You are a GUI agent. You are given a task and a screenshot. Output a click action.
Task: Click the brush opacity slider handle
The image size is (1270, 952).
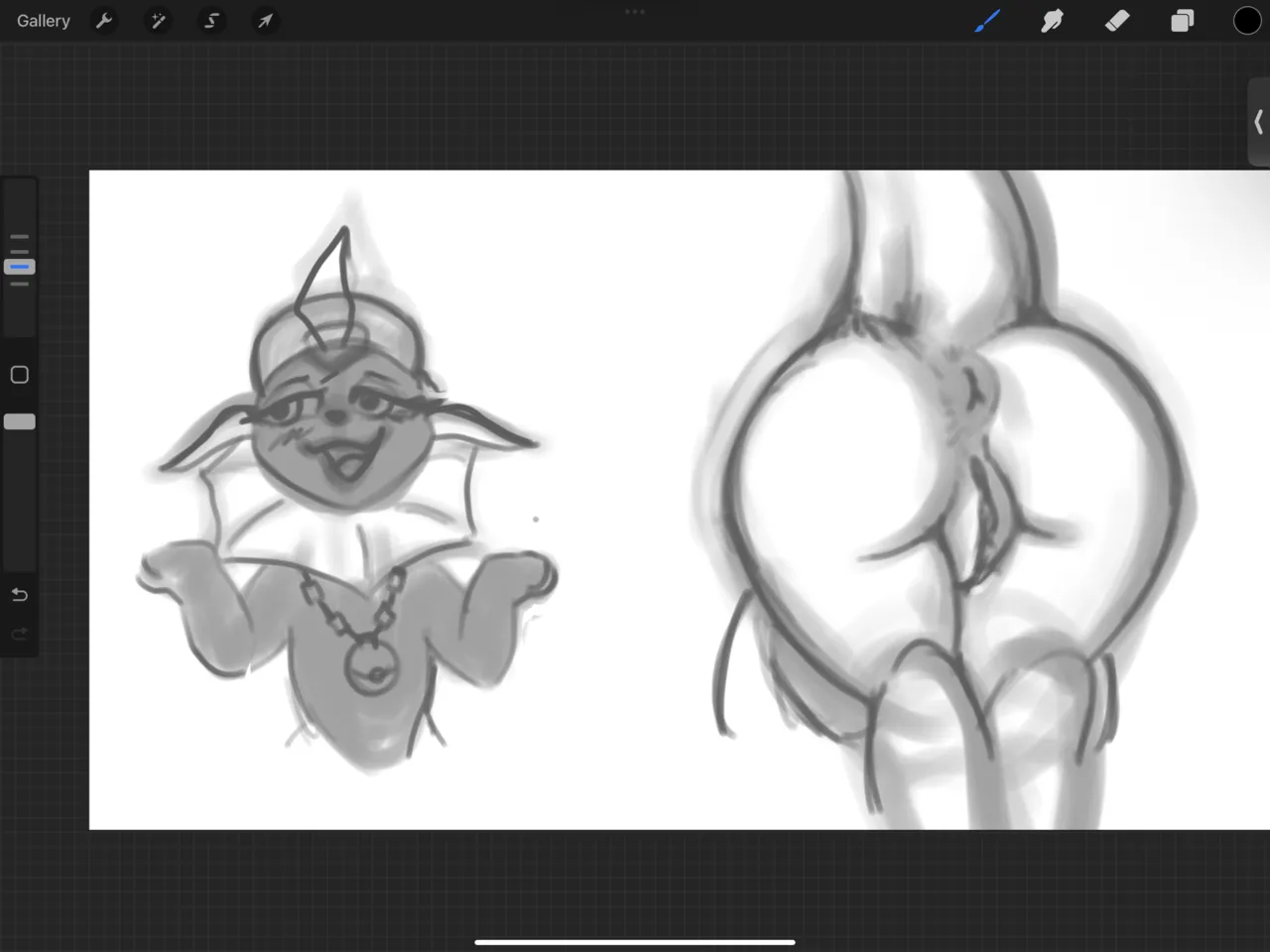coord(20,421)
